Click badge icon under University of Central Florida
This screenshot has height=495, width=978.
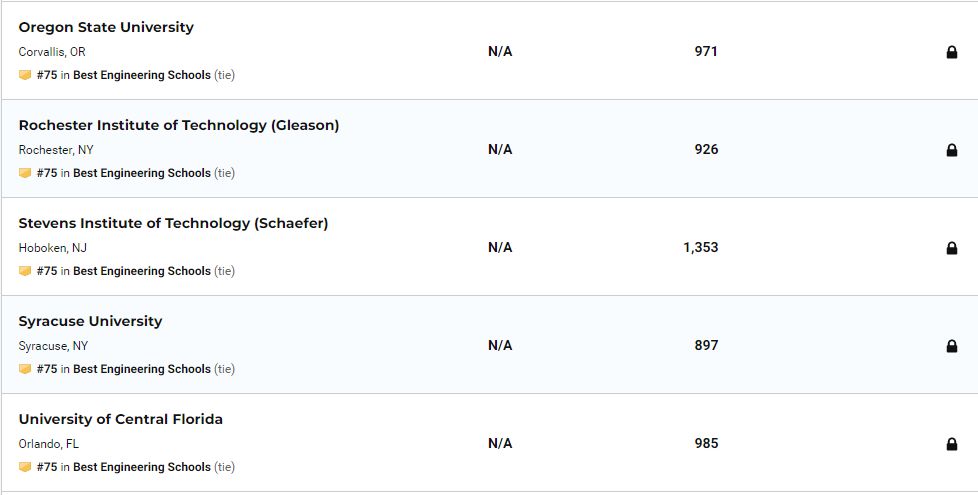point(25,467)
